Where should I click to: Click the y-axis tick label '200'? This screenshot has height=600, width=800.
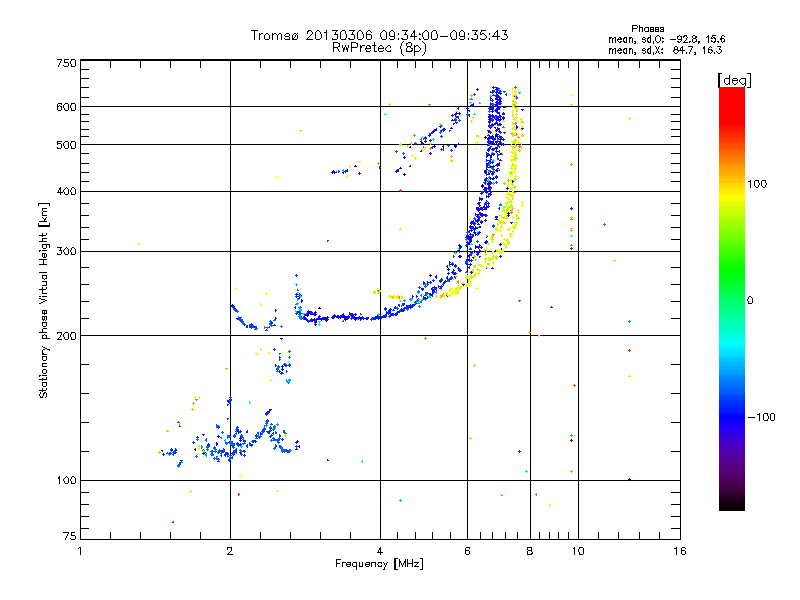(66, 336)
